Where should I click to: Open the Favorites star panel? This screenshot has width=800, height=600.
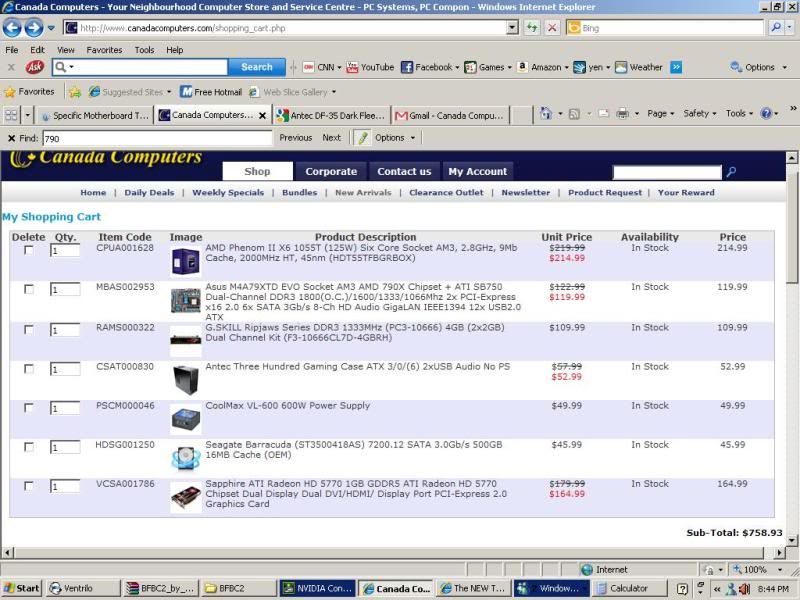coord(30,92)
